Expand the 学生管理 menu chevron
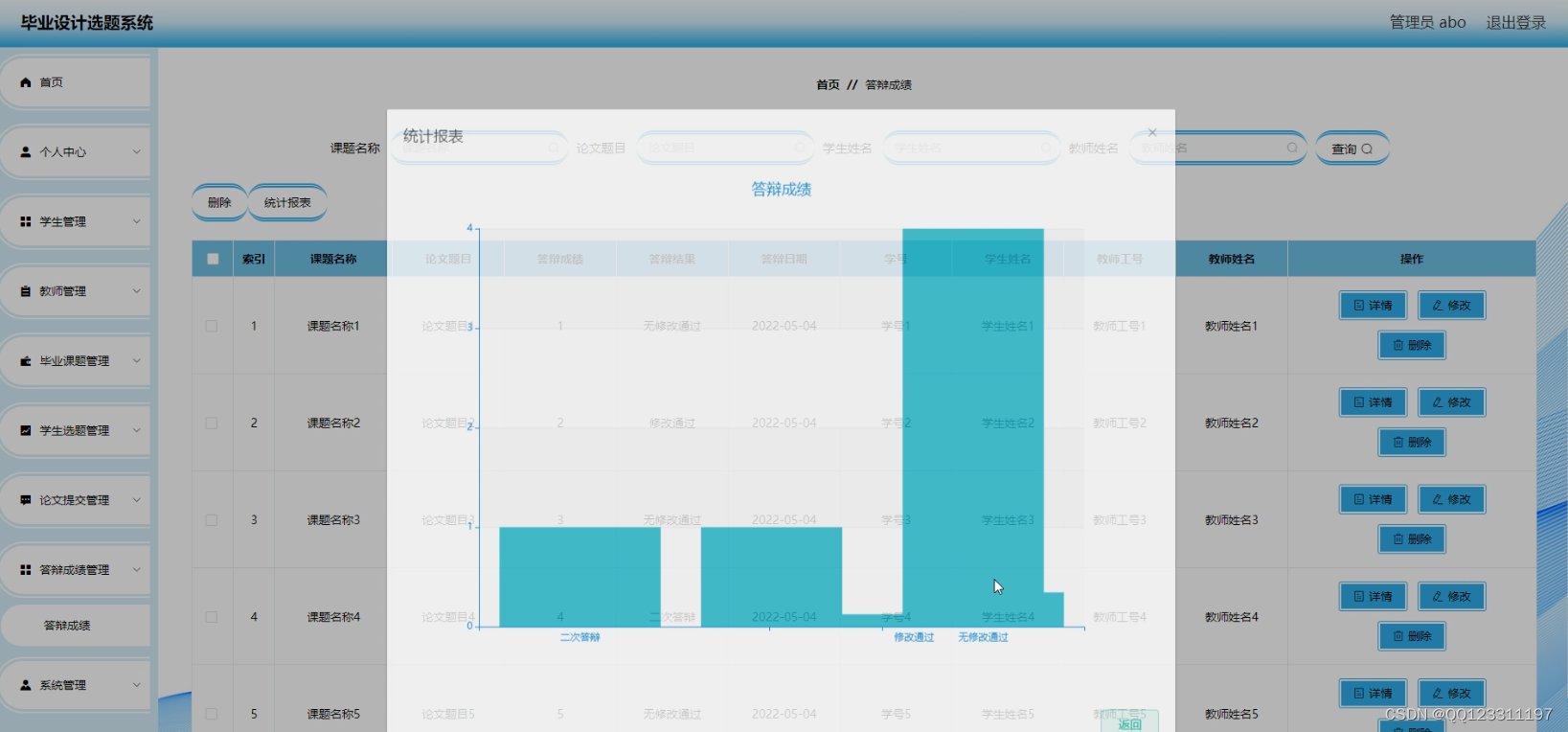The width and height of the screenshot is (1568, 732). click(136, 221)
